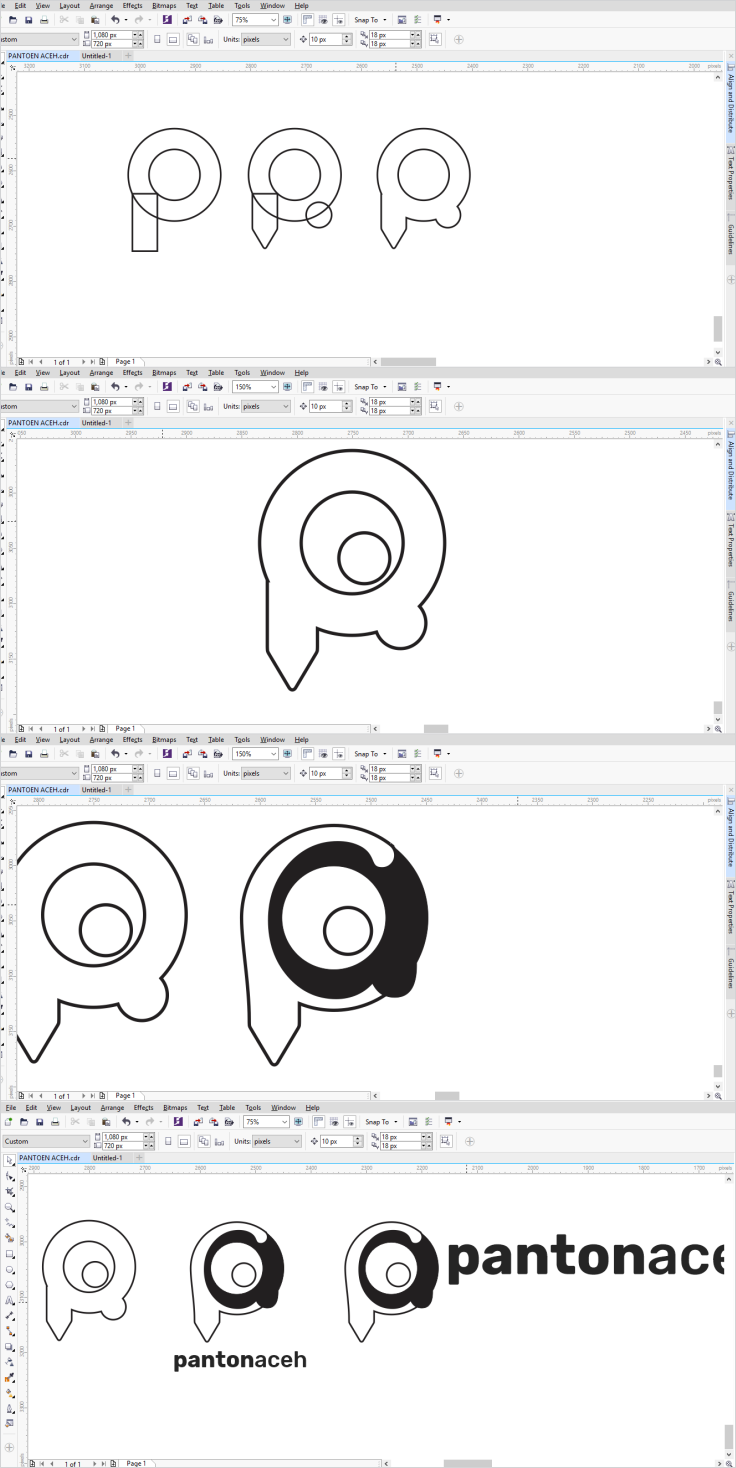Select the Artistic Media tool in toolbox
The image size is (736, 1468).
(9, 1238)
